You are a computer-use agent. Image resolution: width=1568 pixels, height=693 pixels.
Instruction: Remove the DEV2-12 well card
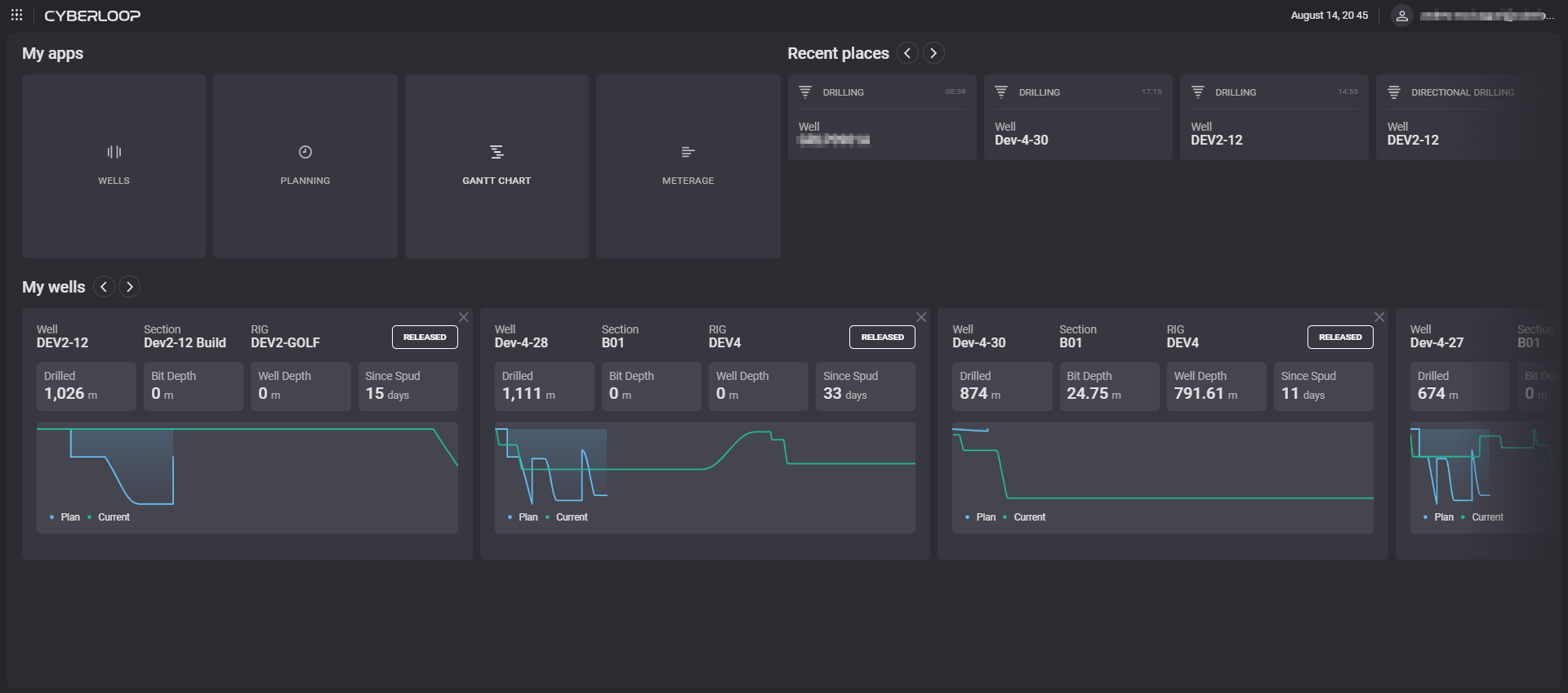pyautogui.click(x=464, y=317)
